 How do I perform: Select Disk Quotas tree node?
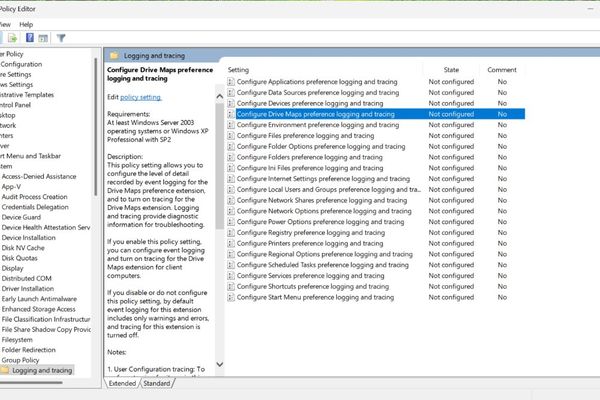point(20,258)
